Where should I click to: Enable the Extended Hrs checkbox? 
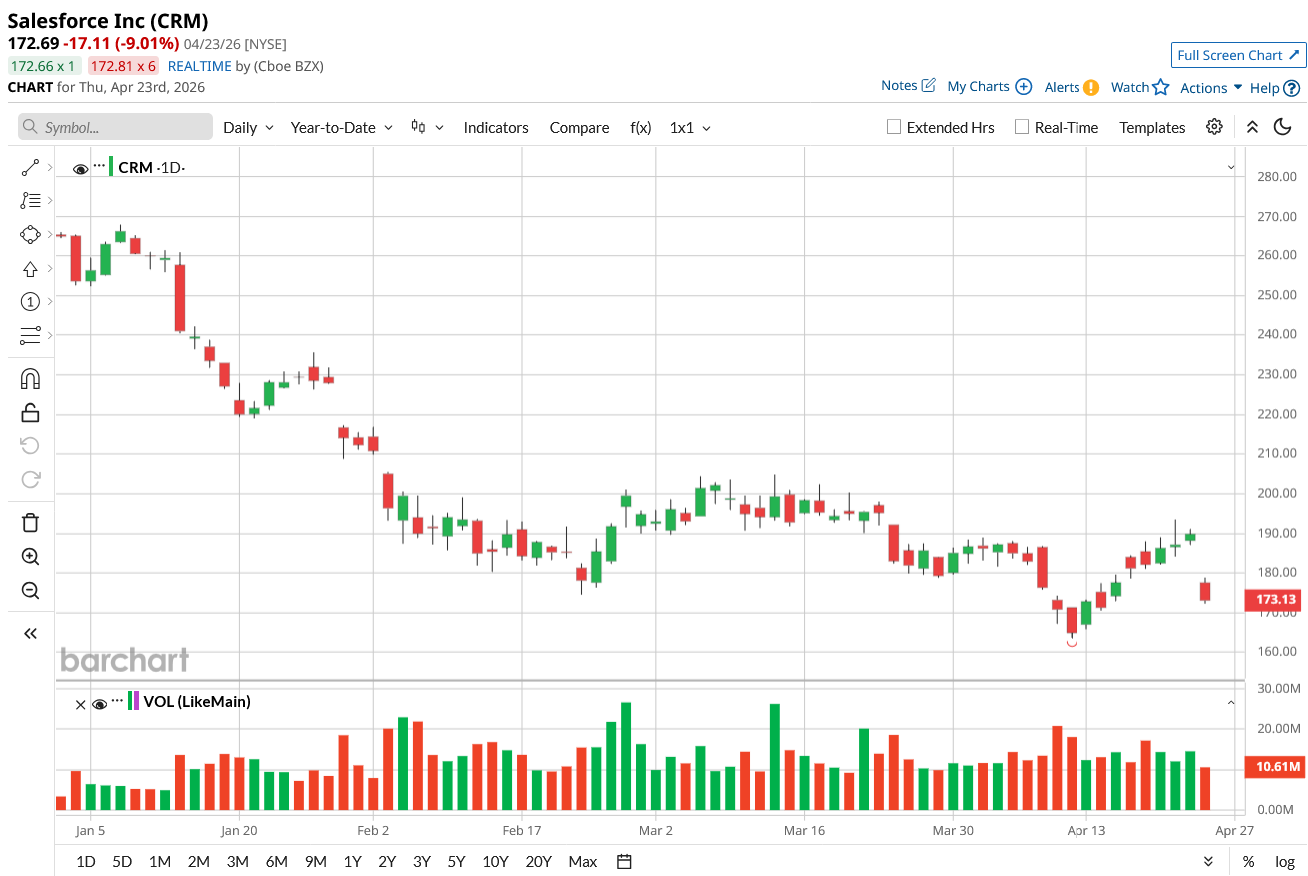coord(895,127)
